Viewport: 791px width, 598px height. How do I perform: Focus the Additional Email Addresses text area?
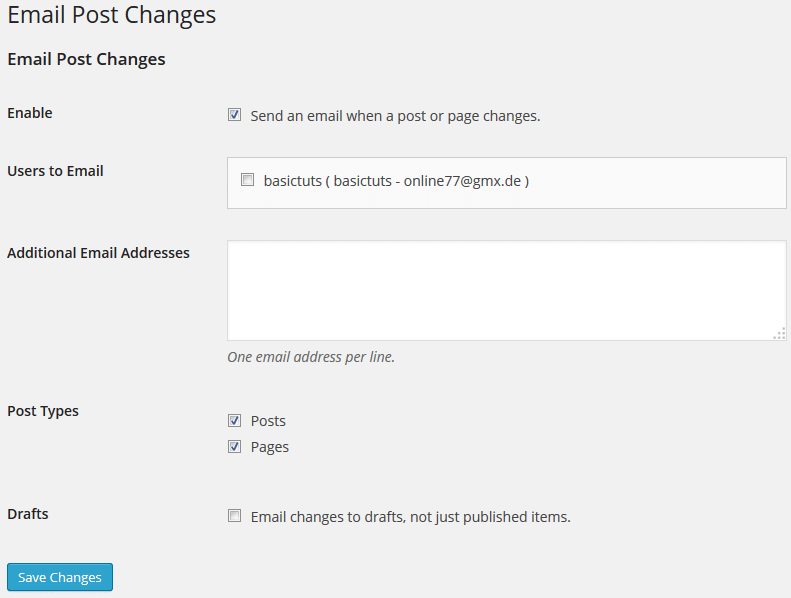pyautogui.click(x=506, y=290)
